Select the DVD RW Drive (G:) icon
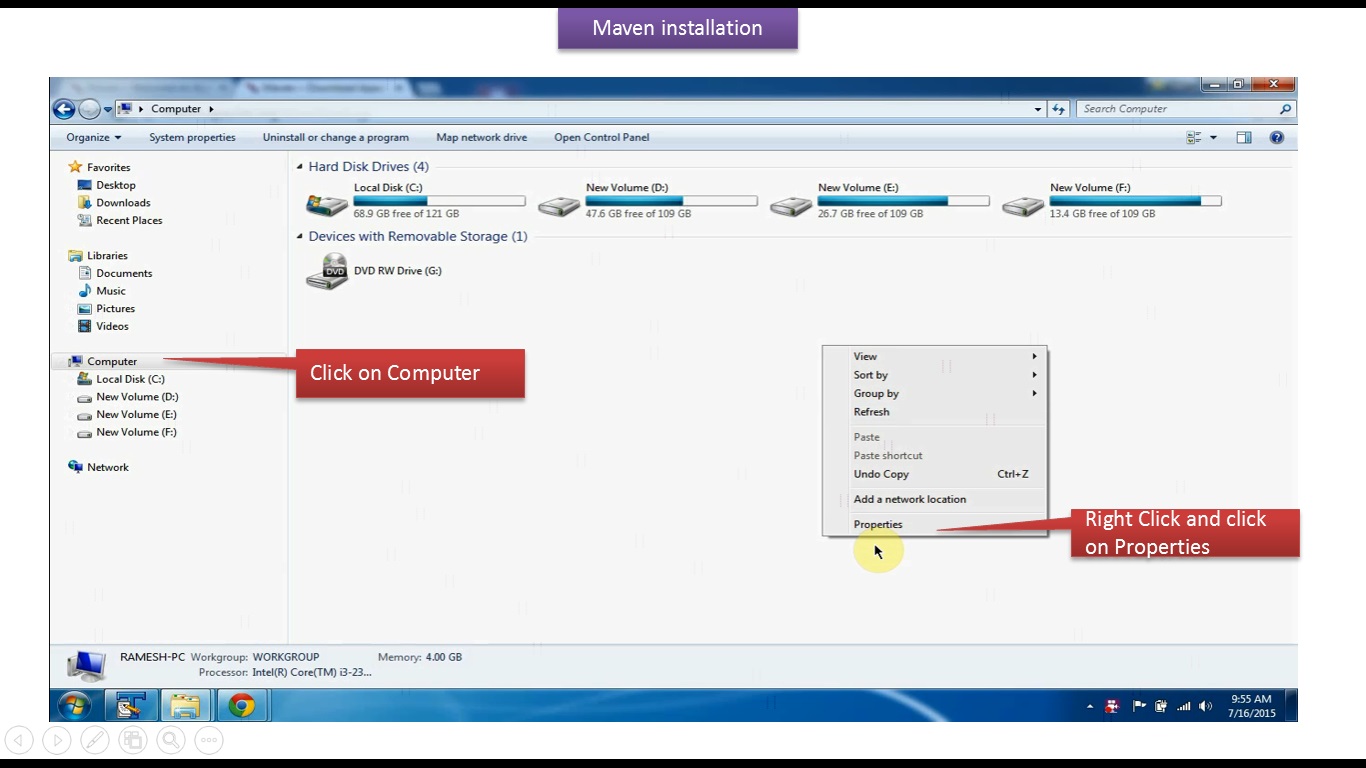This screenshot has height=768, width=1366. coord(327,272)
